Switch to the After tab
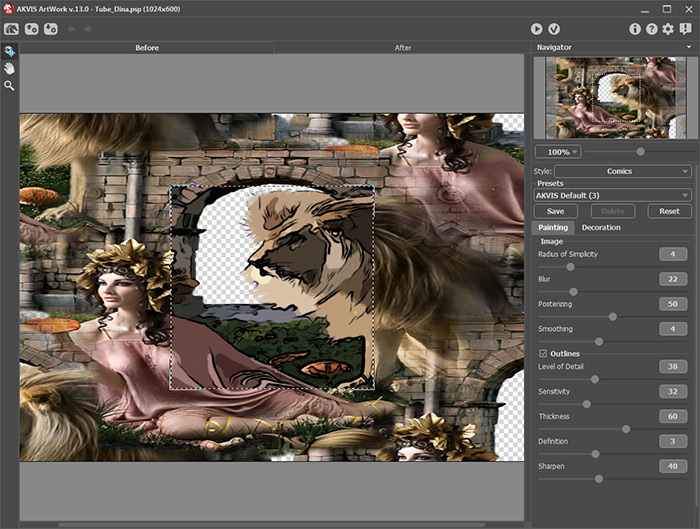700x529 pixels. (x=403, y=48)
